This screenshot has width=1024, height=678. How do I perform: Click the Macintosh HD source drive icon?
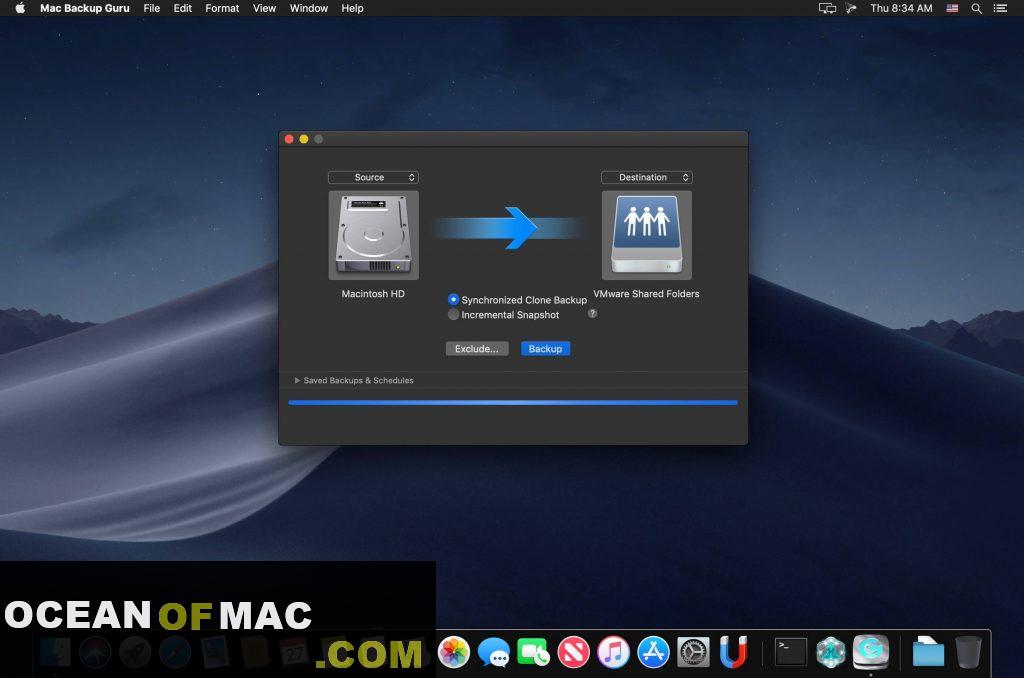374,235
